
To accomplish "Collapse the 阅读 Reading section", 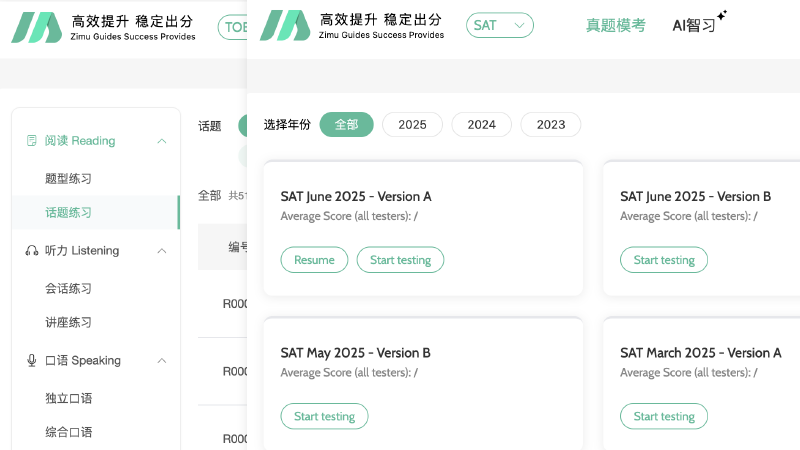I will click(x=162, y=141).
